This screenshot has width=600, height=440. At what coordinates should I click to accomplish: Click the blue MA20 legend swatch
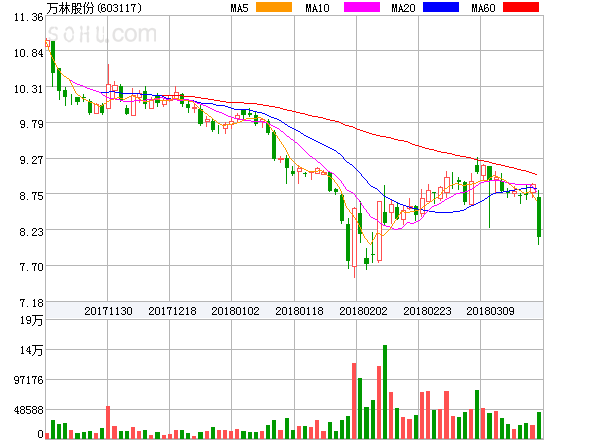coord(441,7)
